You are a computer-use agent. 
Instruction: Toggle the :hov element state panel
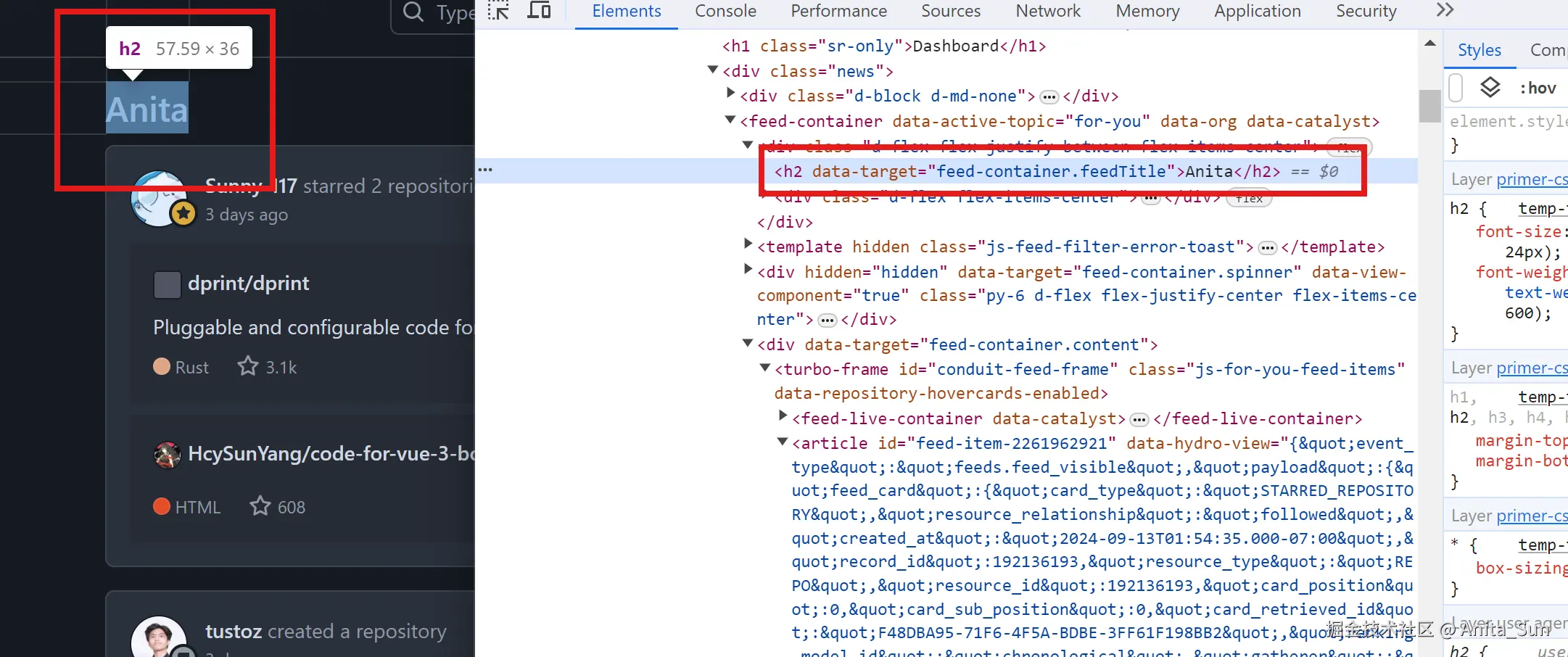(x=1538, y=88)
